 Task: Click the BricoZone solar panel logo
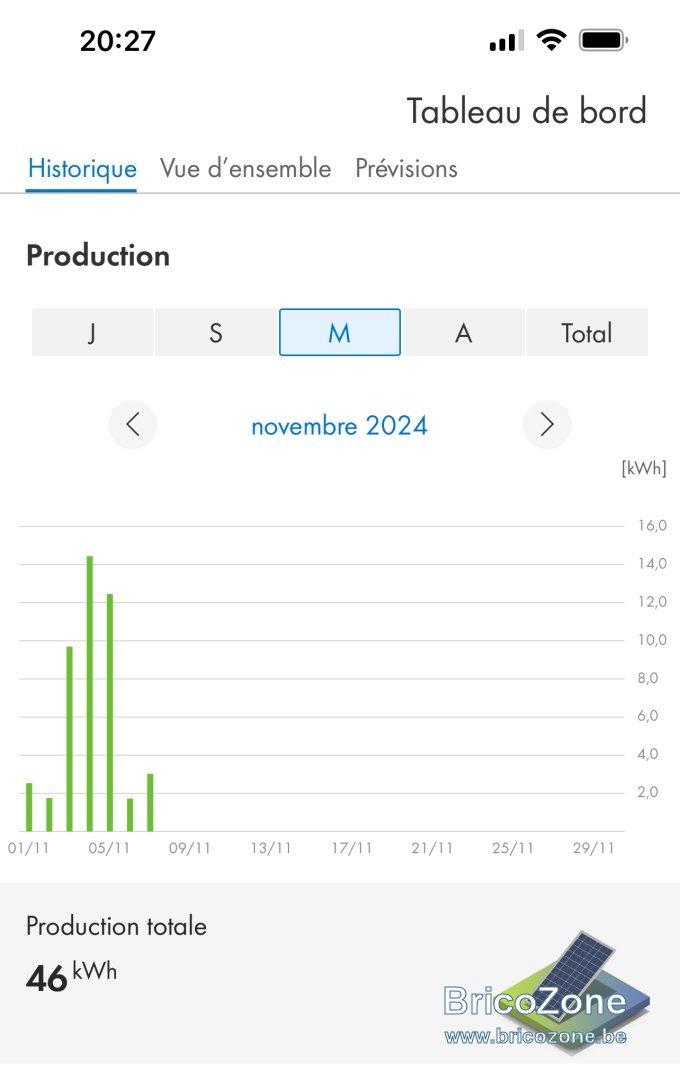[546, 990]
